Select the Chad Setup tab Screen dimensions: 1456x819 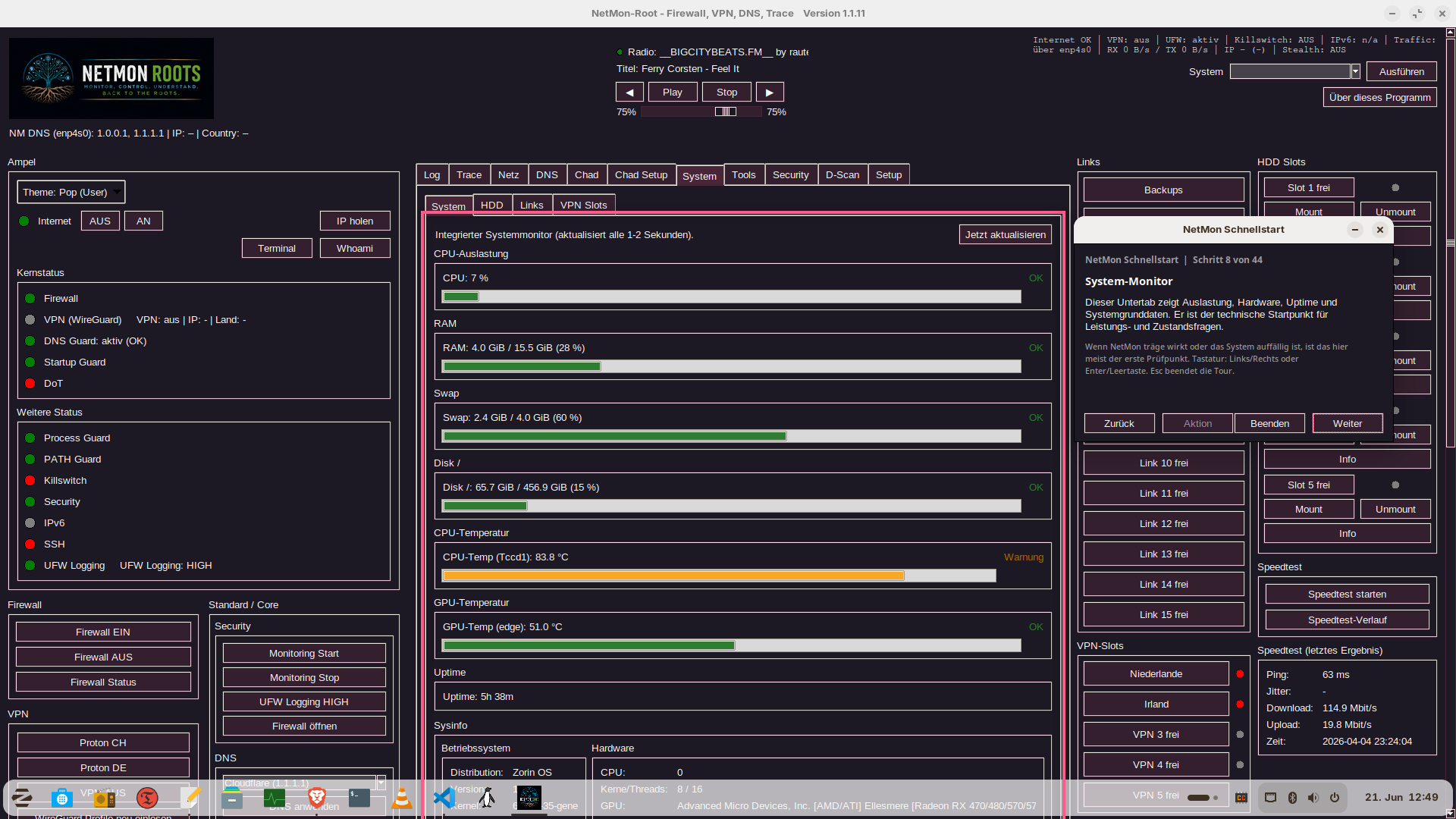[x=641, y=175]
